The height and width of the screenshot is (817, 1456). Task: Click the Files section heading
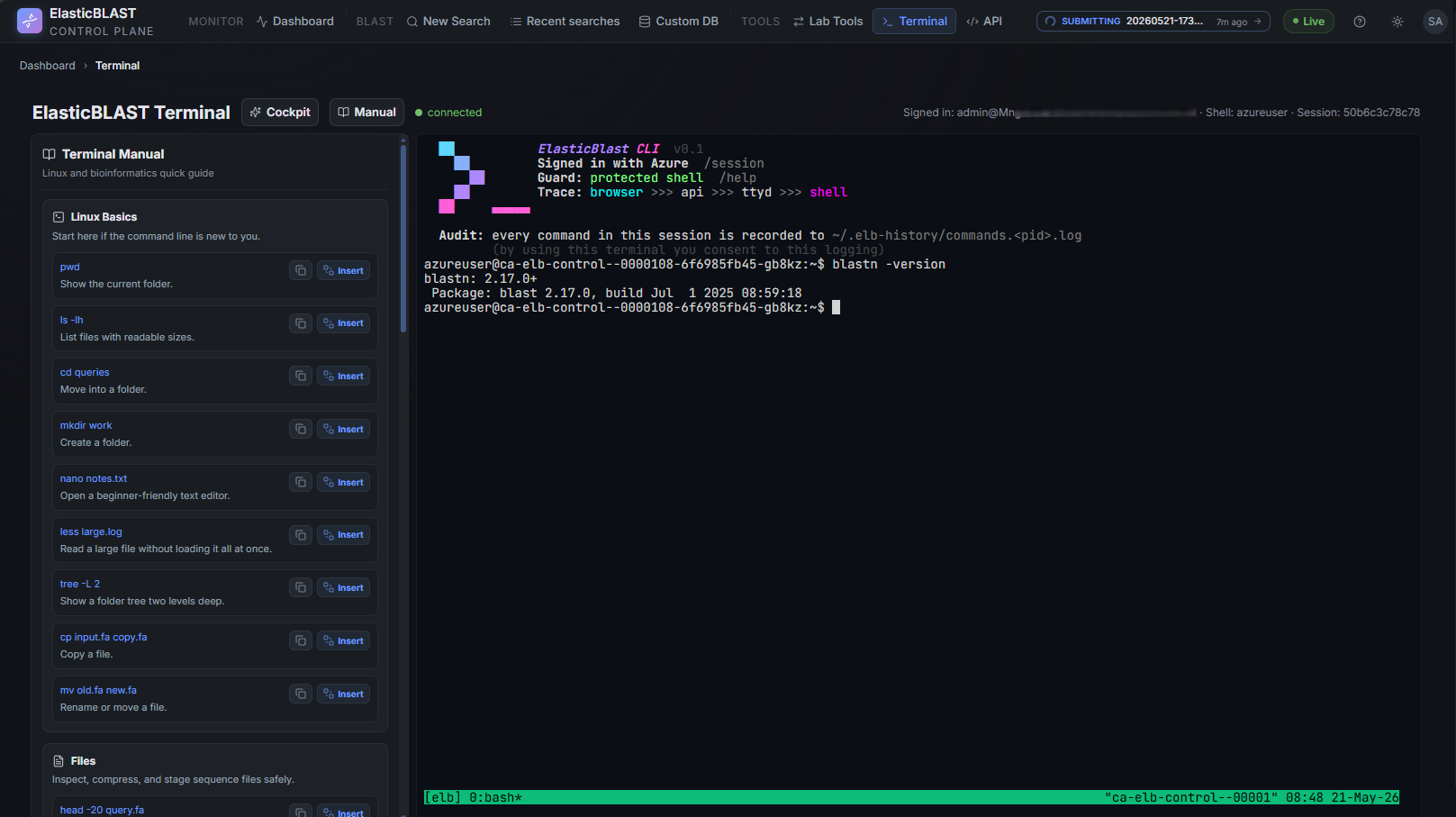(83, 761)
